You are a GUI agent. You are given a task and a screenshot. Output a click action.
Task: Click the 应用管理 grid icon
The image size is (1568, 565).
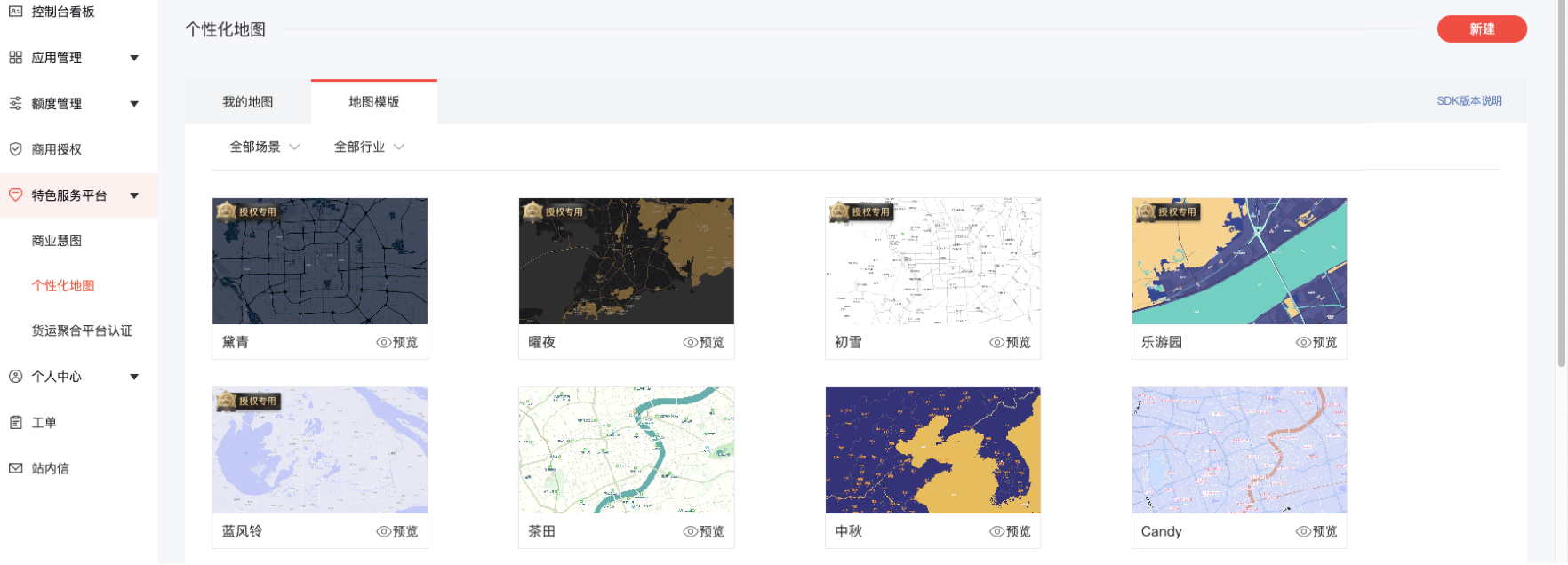(15, 58)
